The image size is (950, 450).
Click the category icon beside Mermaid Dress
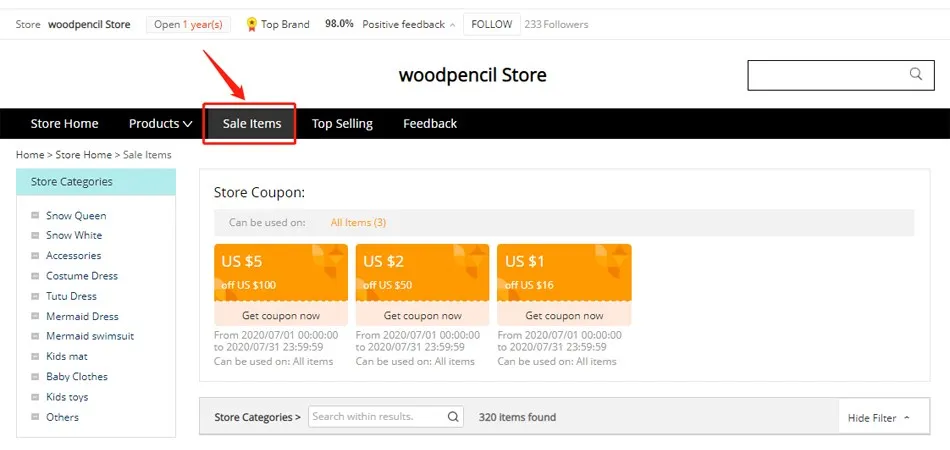(x=35, y=316)
